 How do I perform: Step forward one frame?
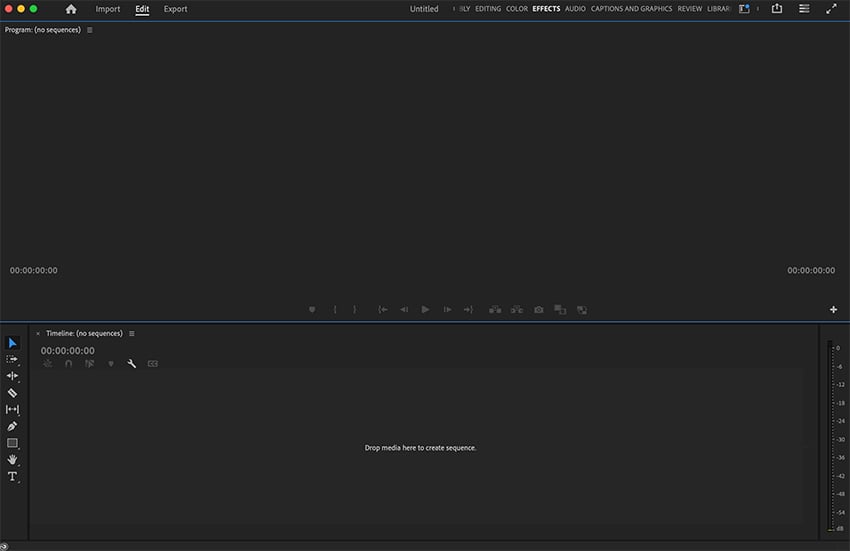(447, 310)
